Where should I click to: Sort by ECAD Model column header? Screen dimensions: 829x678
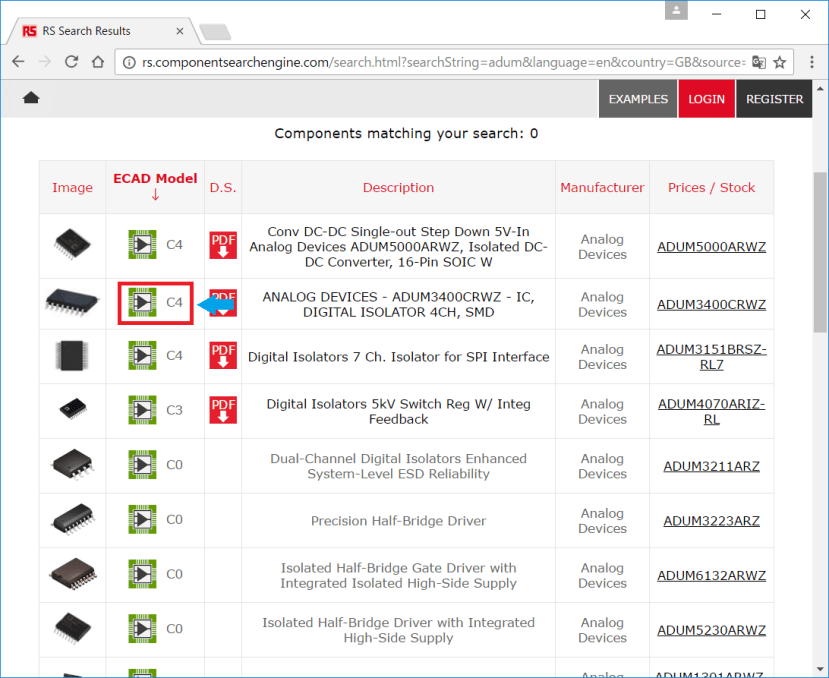[x=155, y=186]
